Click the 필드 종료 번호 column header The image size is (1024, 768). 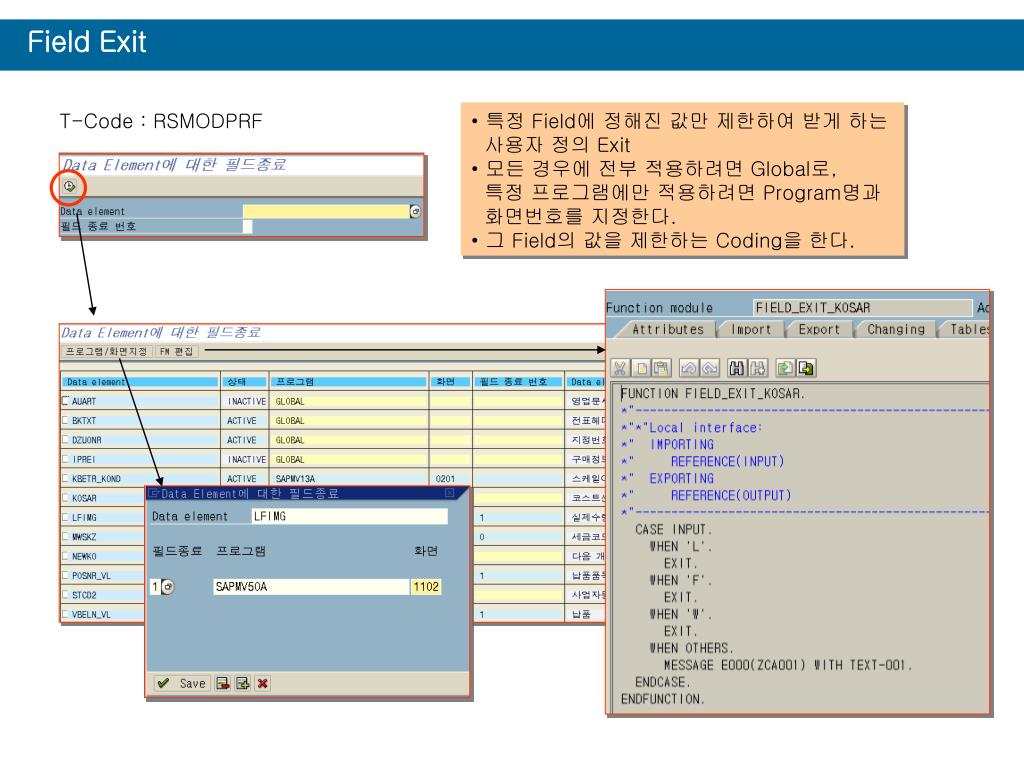(x=518, y=381)
